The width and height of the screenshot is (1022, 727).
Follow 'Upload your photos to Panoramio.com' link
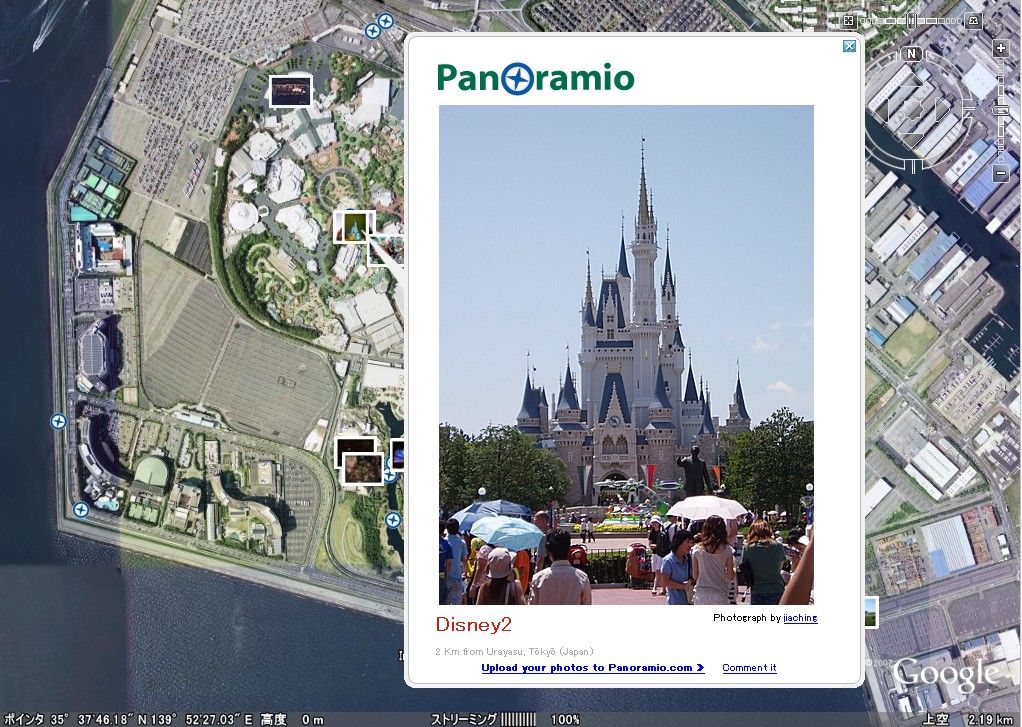coord(593,668)
